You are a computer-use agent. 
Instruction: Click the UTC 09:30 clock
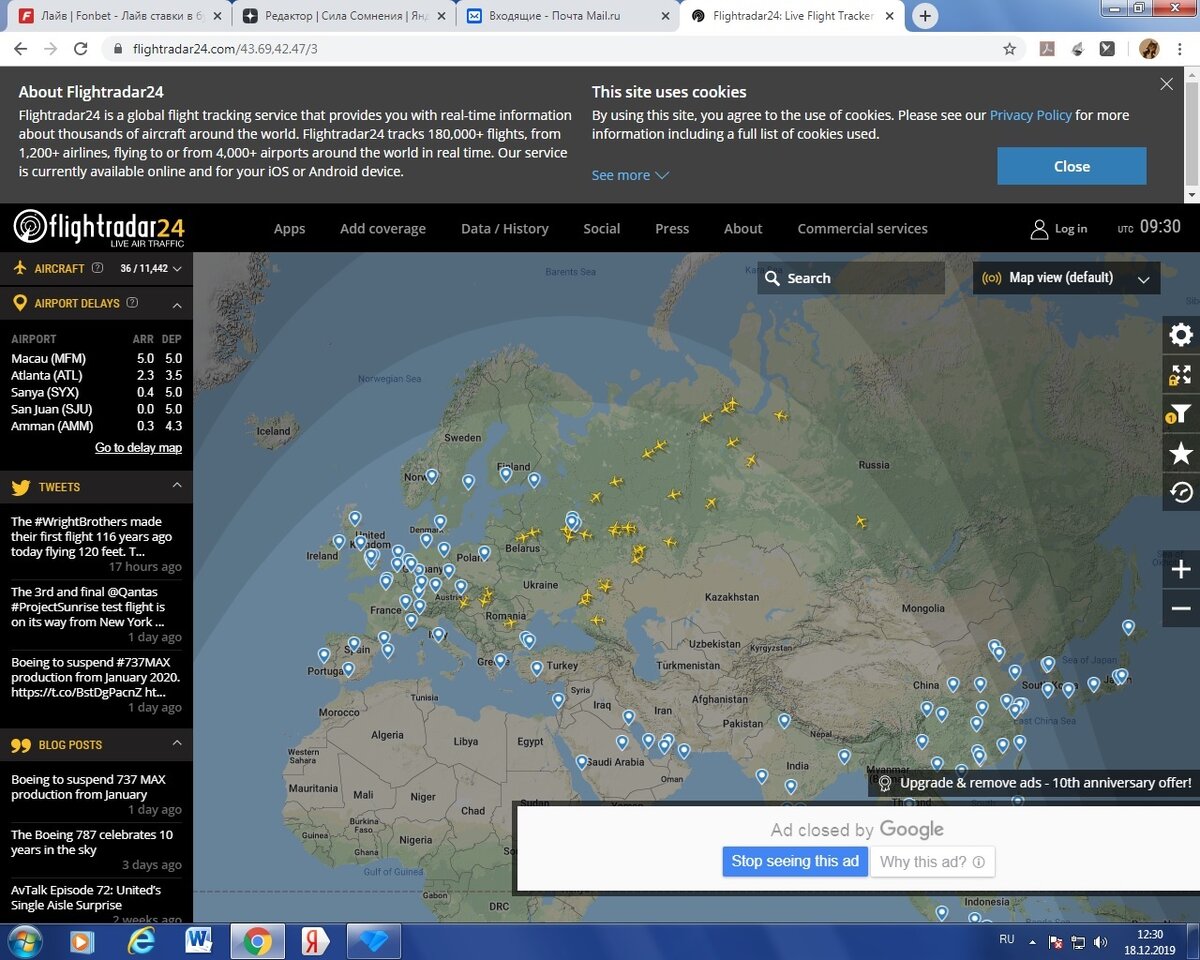click(x=1149, y=227)
